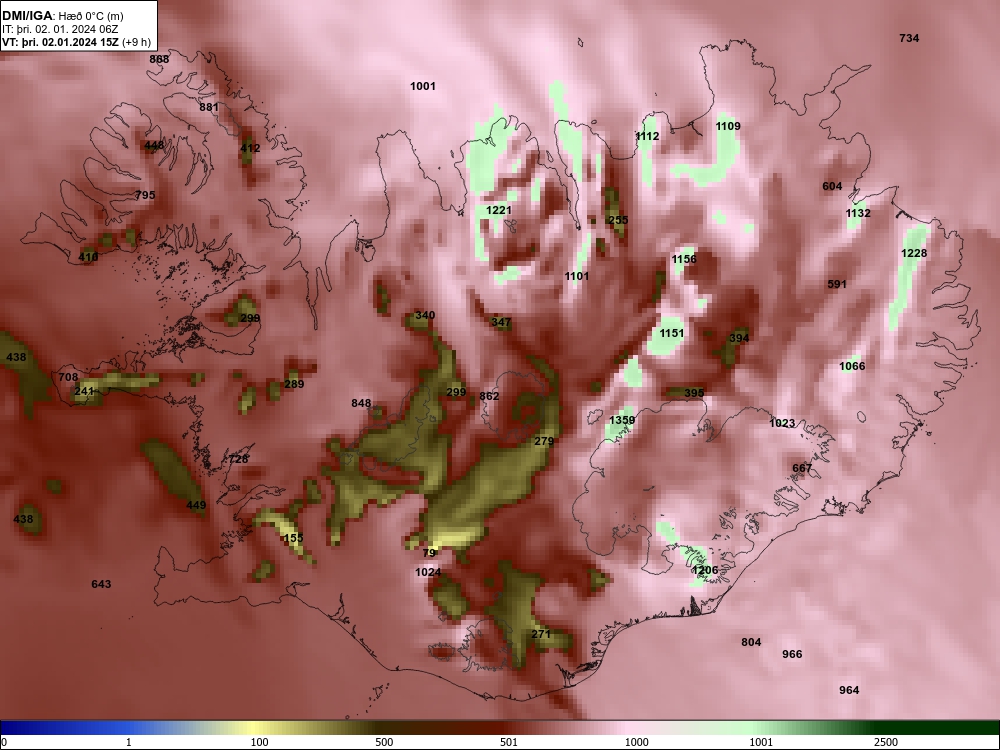Click the 708 height label

[x=68, y=378]
